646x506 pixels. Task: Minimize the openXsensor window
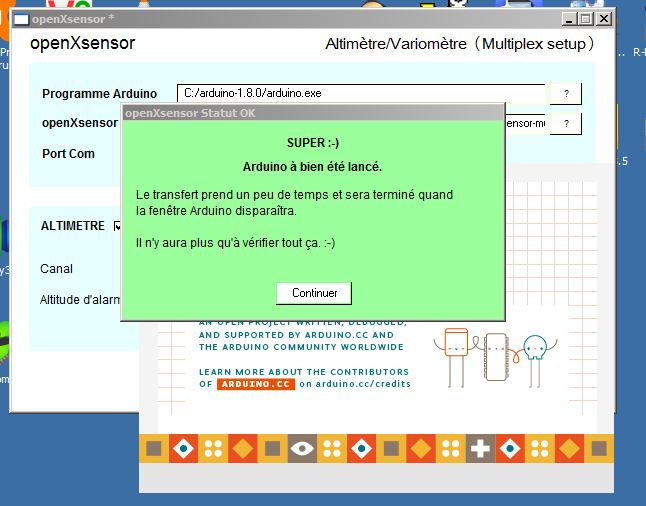pos(569,19)
